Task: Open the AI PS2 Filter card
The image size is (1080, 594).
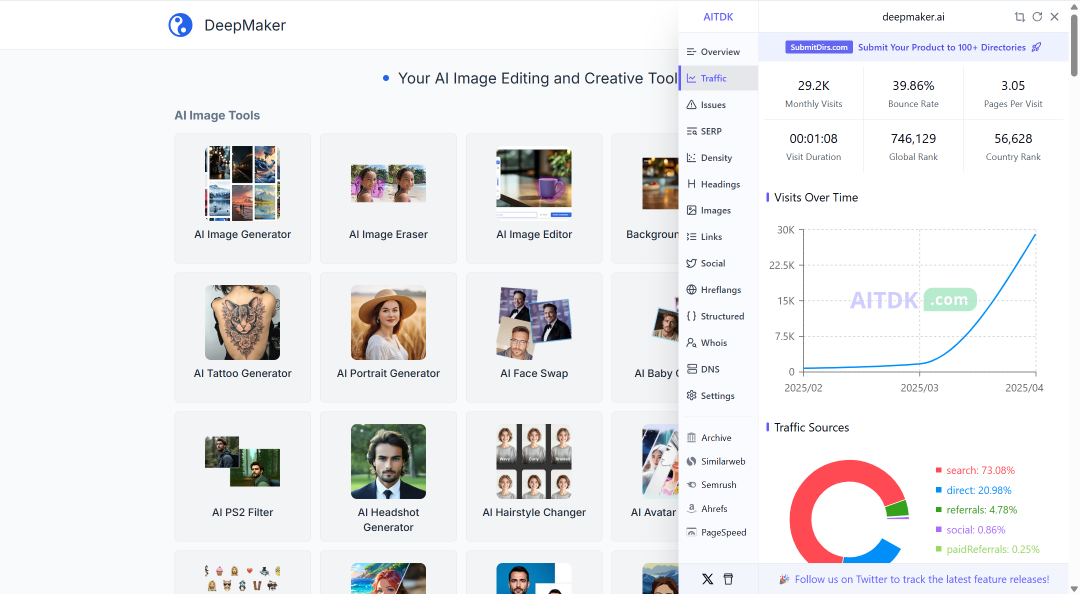Action: 242,476
